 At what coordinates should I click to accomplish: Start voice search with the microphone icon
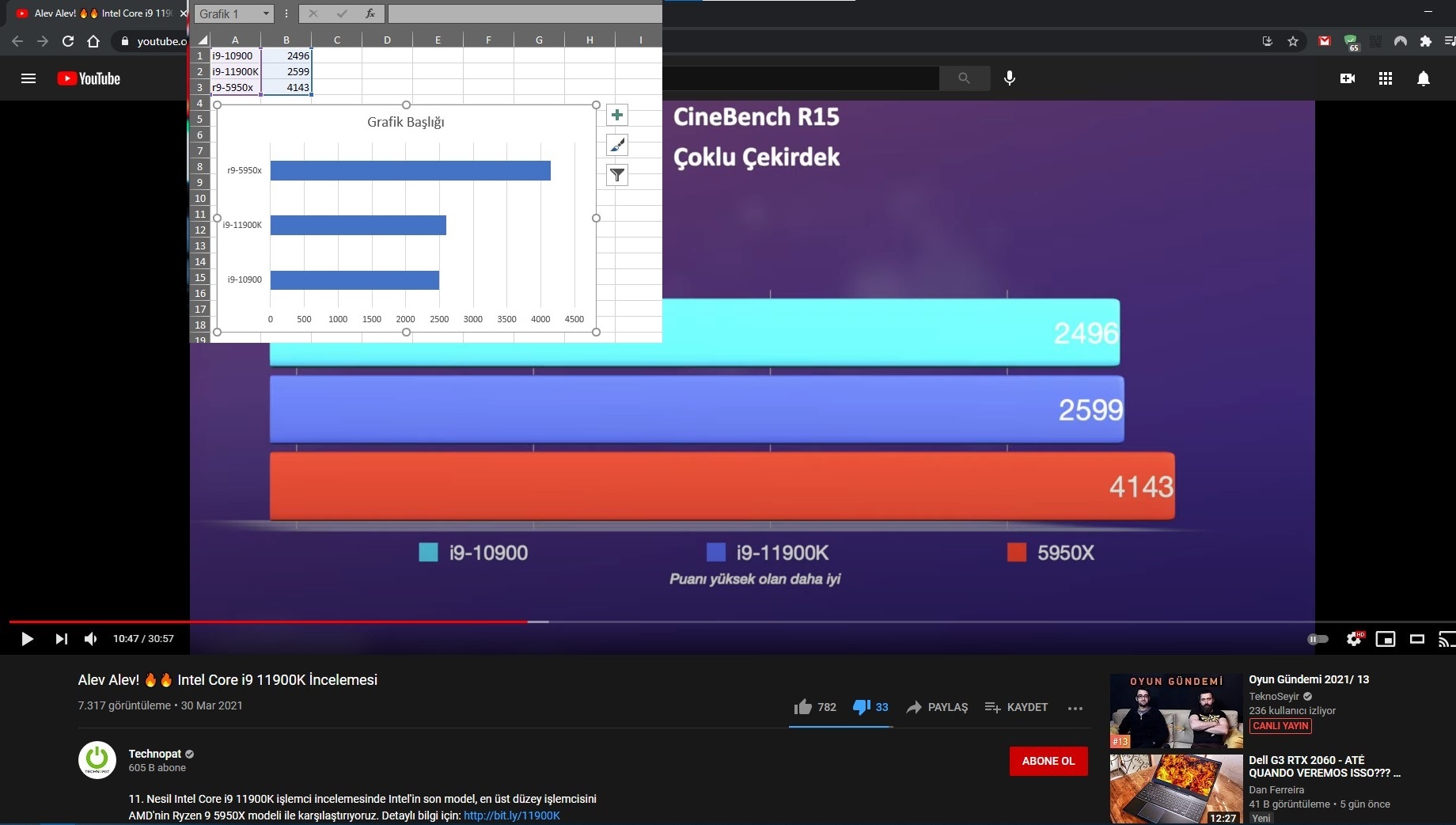tap(1010, 78)
